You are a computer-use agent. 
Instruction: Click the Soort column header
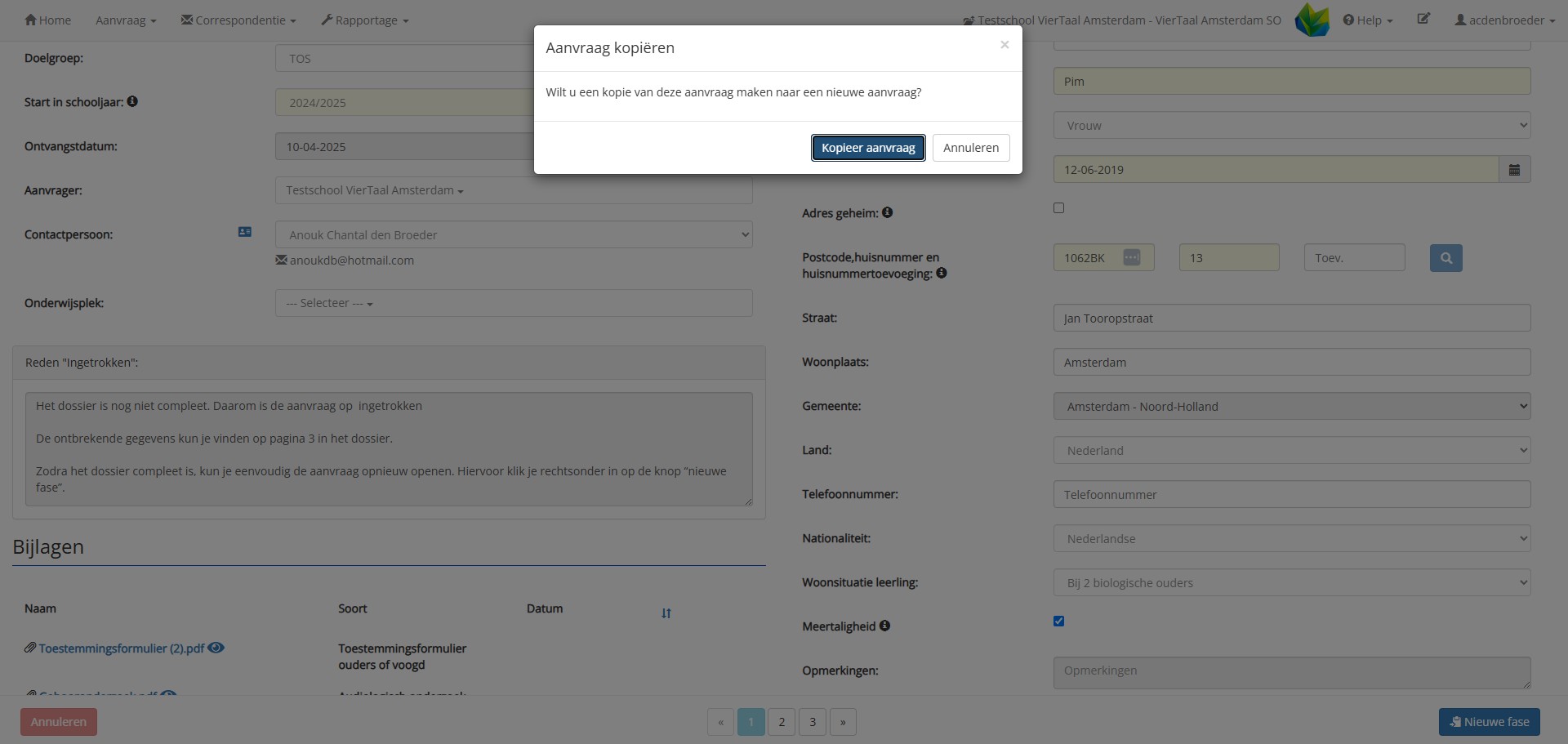[353, 608]
